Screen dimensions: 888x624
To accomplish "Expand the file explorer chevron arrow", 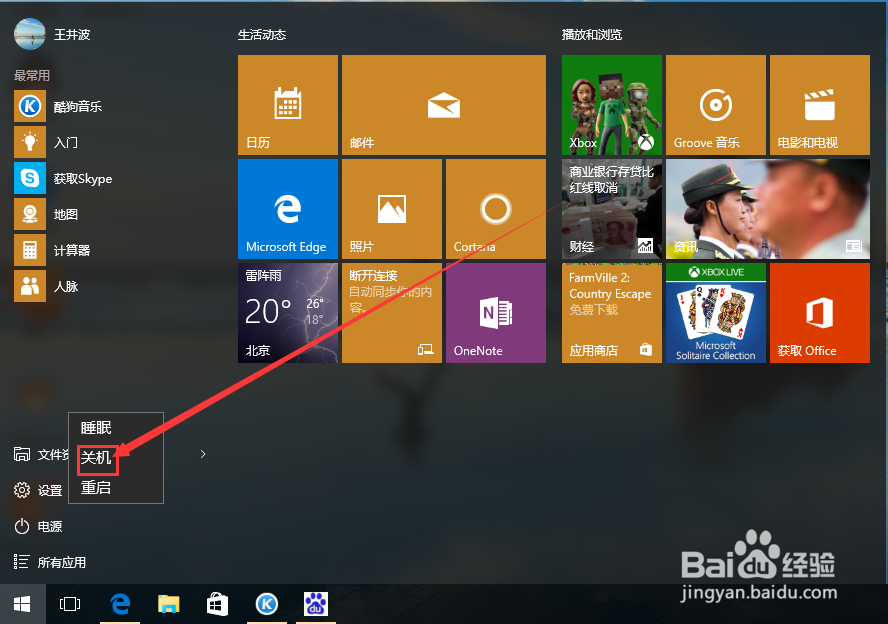I will tap(203, 454).
